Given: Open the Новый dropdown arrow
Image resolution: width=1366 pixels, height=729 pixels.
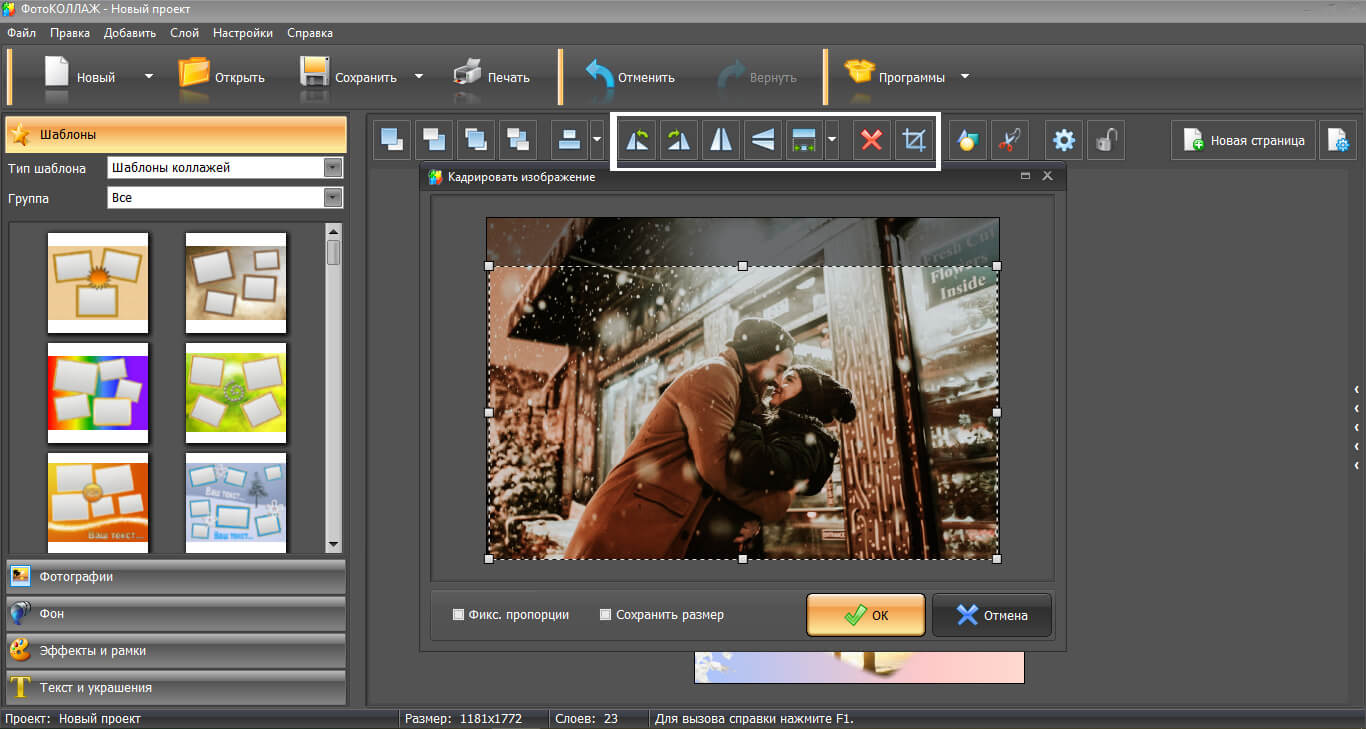Looking at the screenshot, I should coord(149,76).
